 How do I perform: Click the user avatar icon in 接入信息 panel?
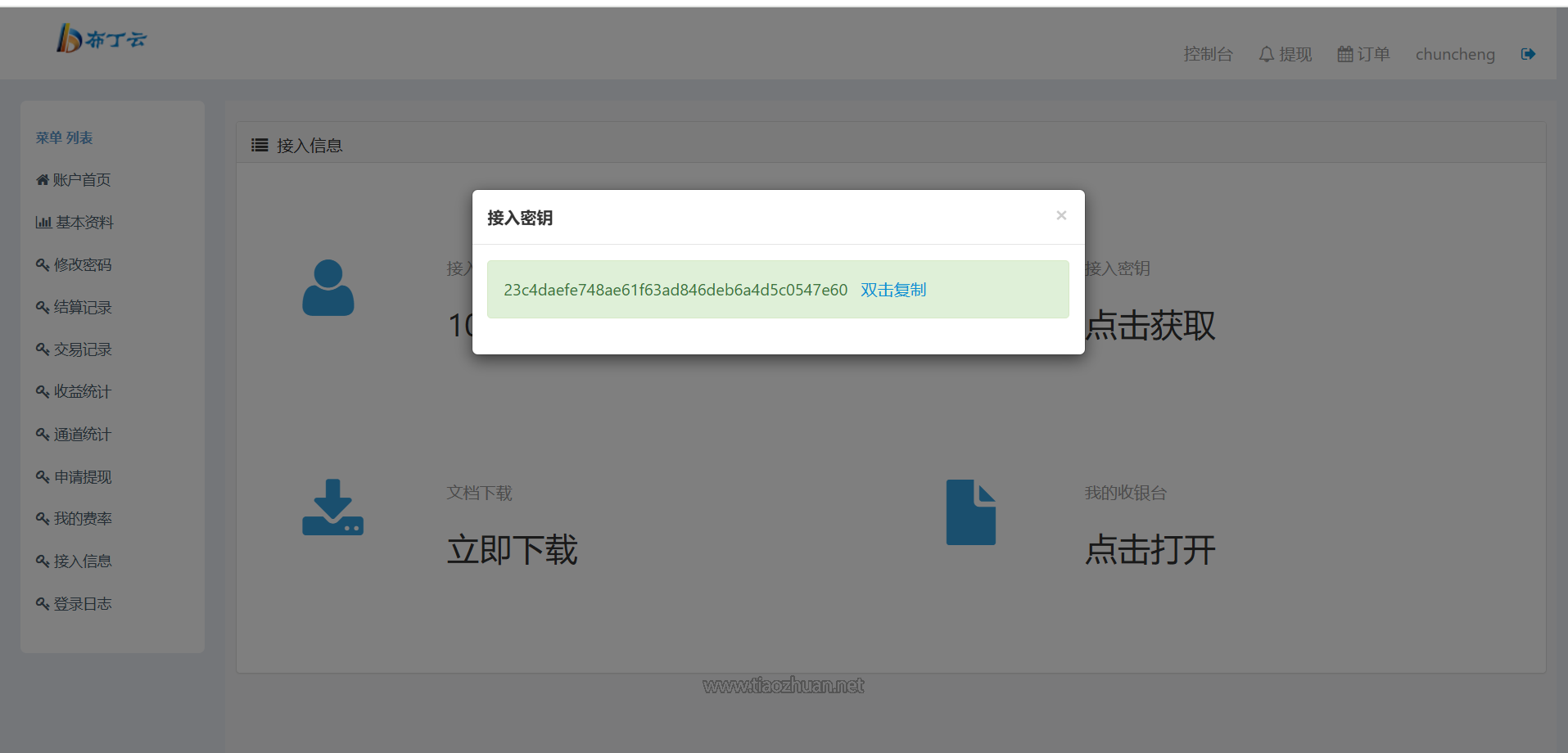pyautogui.click(x=328, y=286)
